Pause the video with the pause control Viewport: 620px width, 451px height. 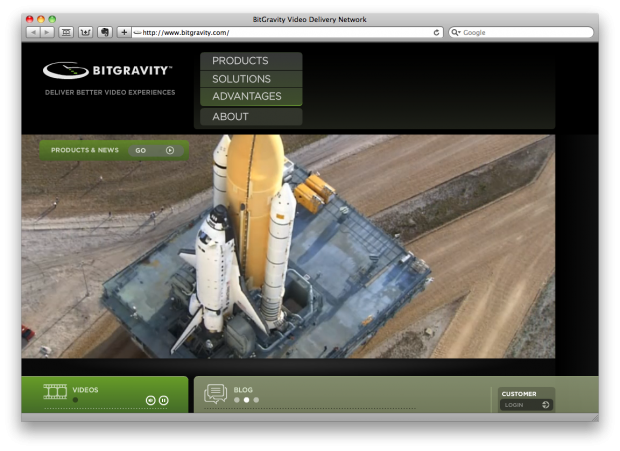click(x=164, y=400)
